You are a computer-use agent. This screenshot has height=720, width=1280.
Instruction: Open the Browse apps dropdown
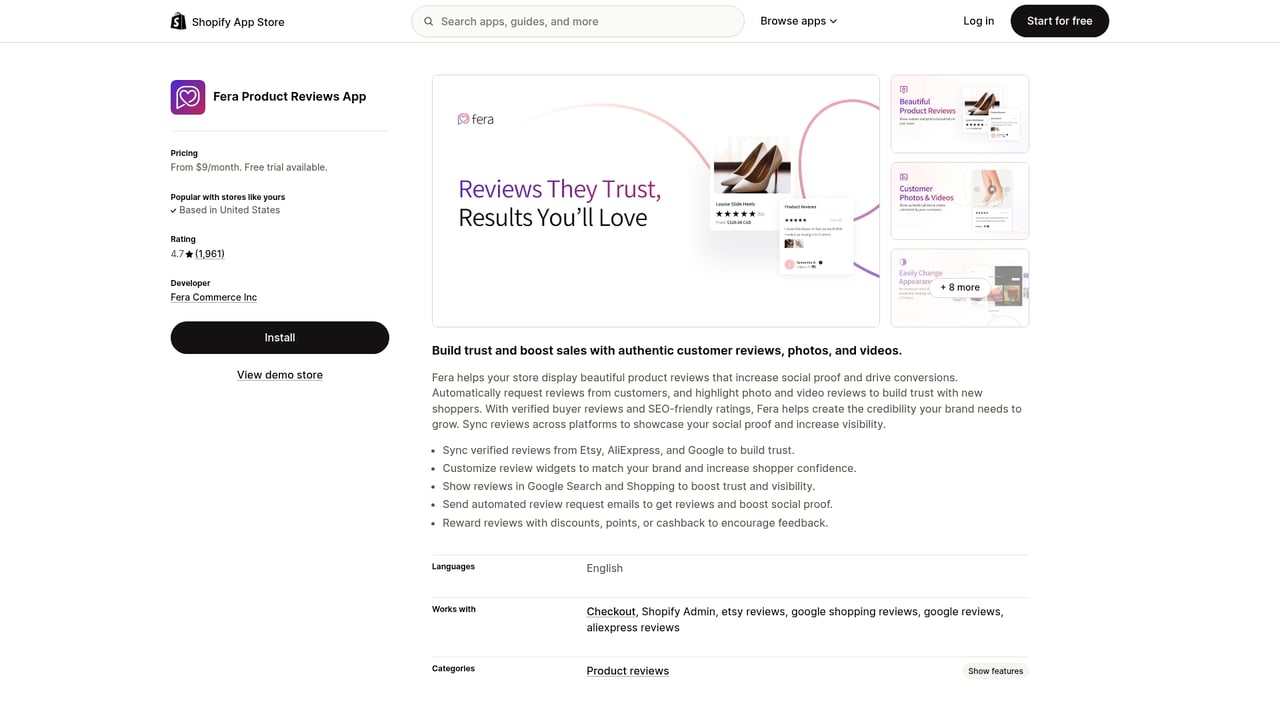pos(798,20)
